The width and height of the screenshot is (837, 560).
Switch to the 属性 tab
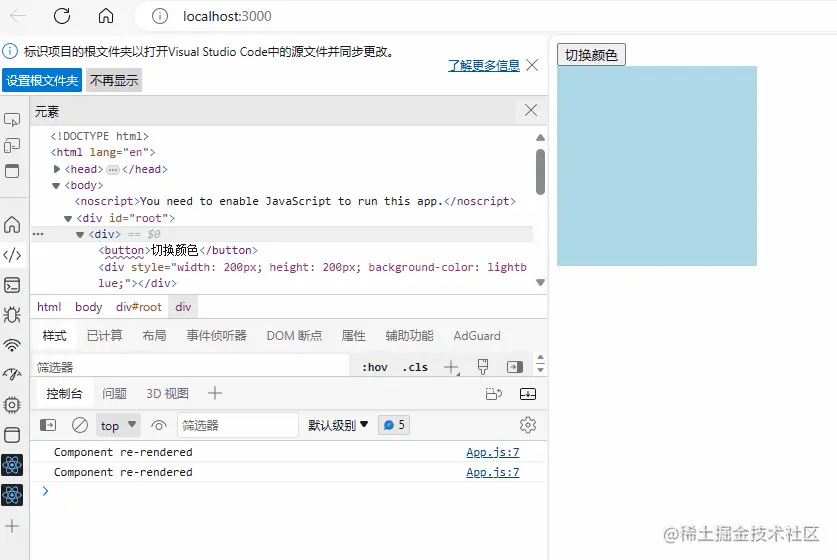tap(353, 336)
